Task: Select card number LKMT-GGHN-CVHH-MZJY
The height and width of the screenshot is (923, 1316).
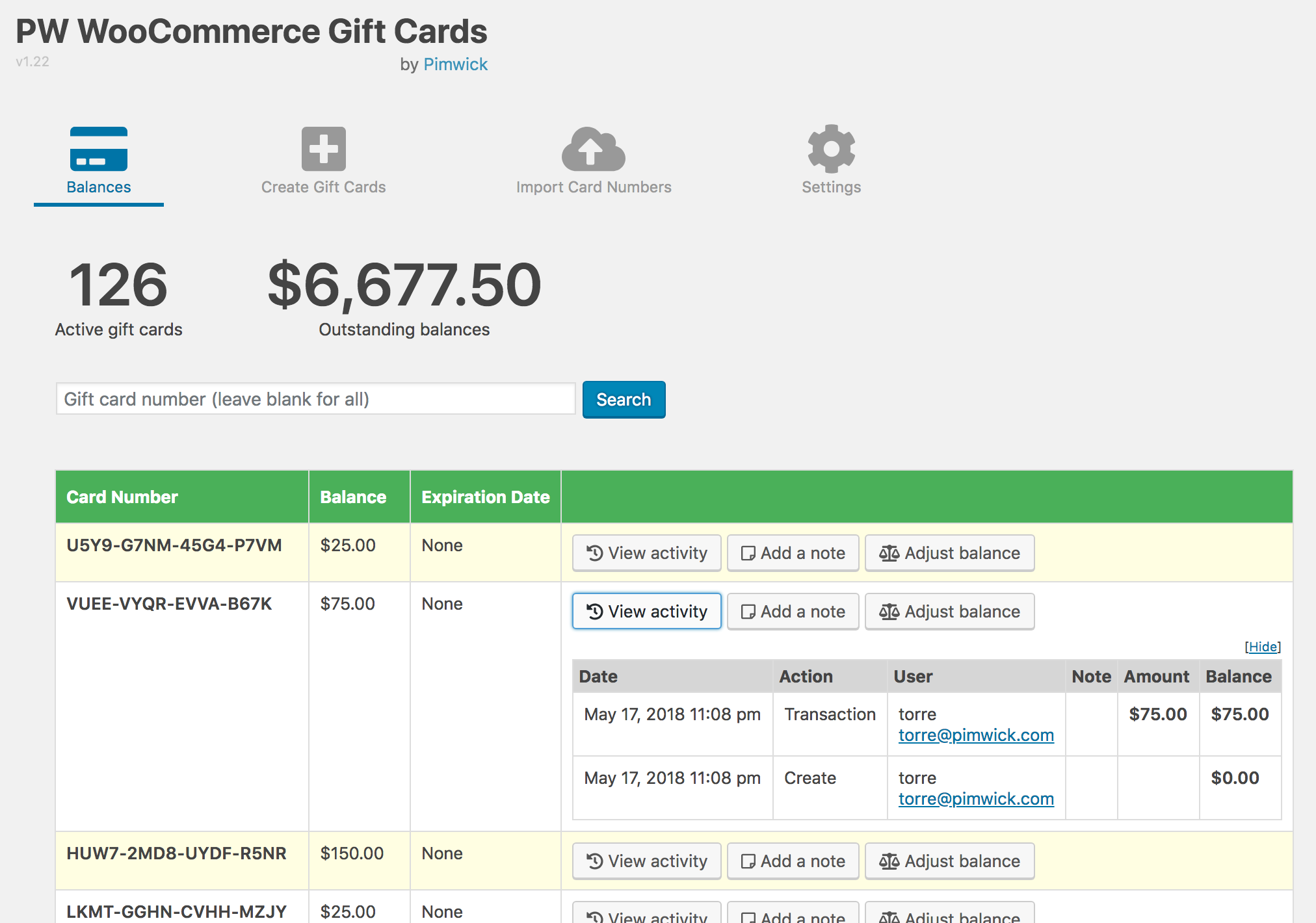Action: tap(176, 912)
